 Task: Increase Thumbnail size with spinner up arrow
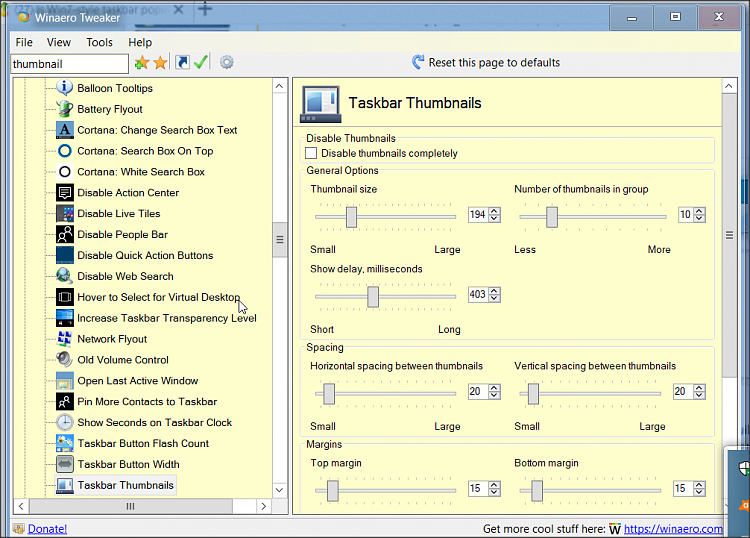point(495,211)
